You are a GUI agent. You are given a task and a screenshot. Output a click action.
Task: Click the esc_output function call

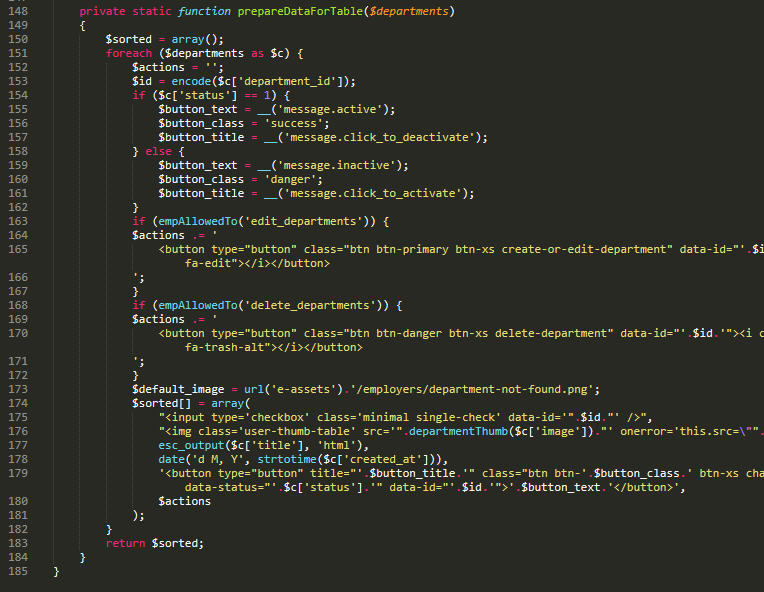tap(191, 445)
